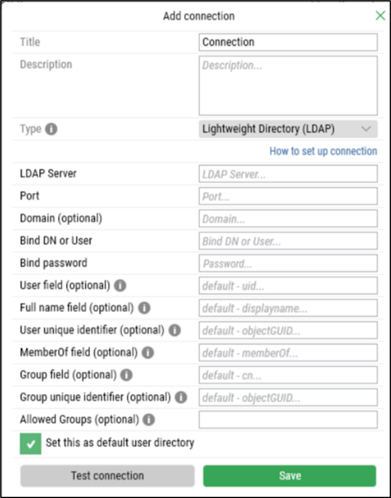Click info icon beside User field (optional)
This screenshot has width=391, height=498.
click(x=120, y=285)
